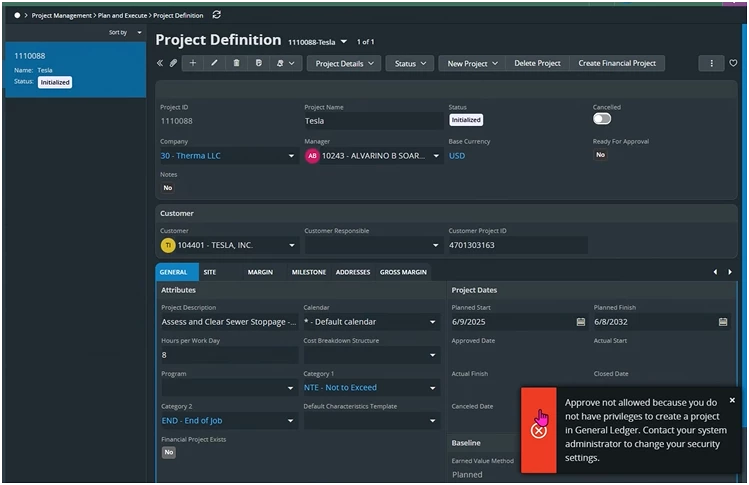Click the favorite heart icon
This screenshot has height=485, width=749.
point(733,63)
